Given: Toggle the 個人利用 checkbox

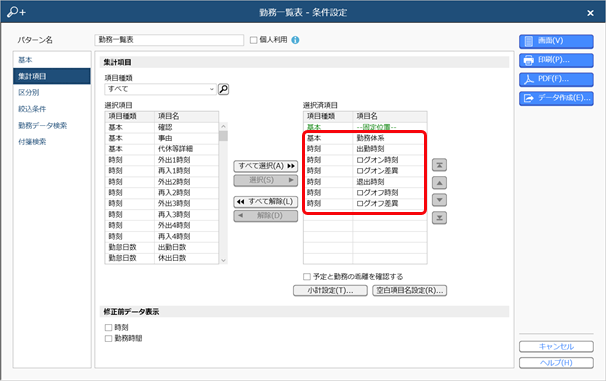Looking at the screenshot, I should click(x=254, y=40).
